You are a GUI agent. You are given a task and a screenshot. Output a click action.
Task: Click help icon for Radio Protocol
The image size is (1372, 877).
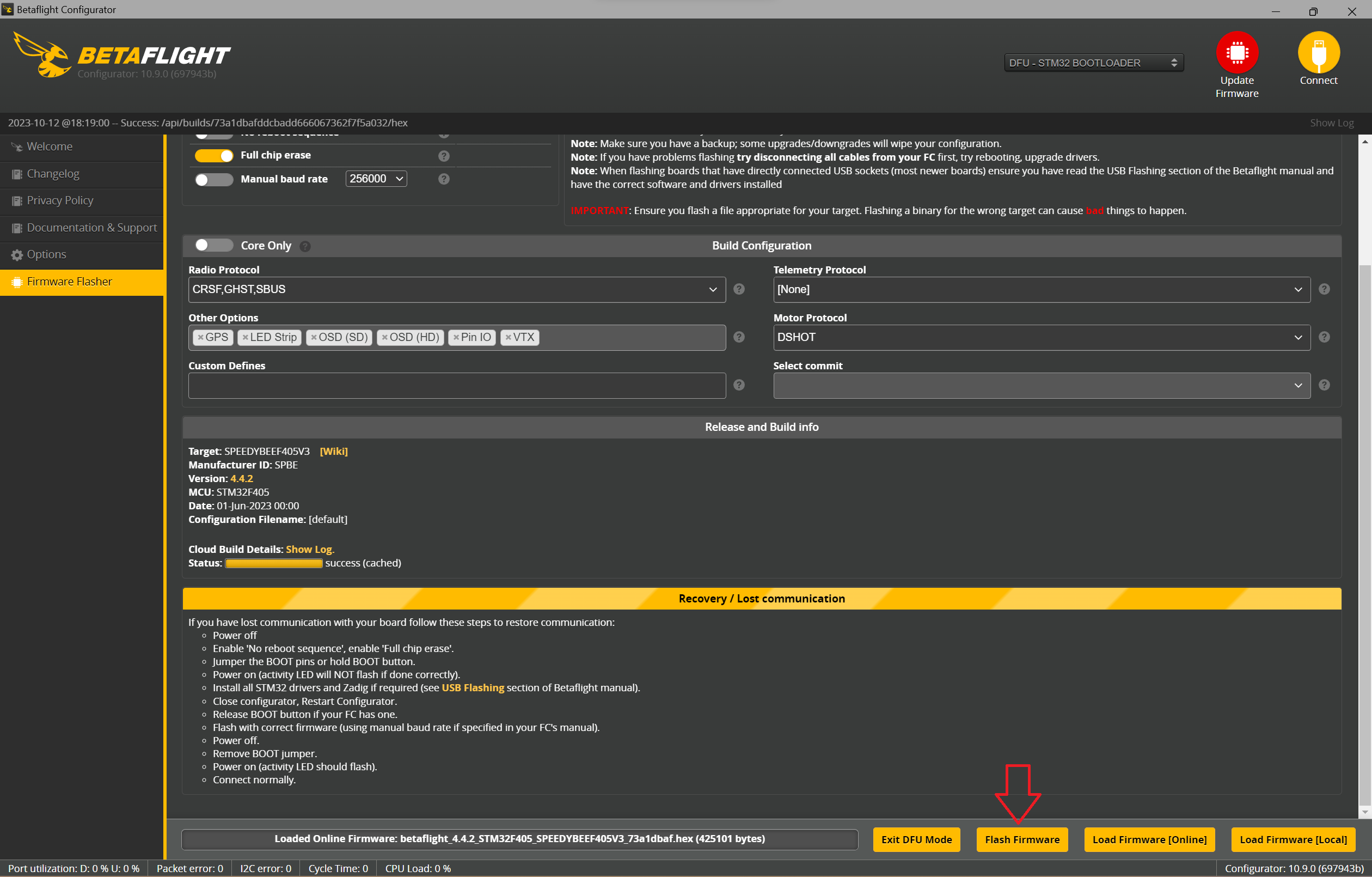[739, 289]
